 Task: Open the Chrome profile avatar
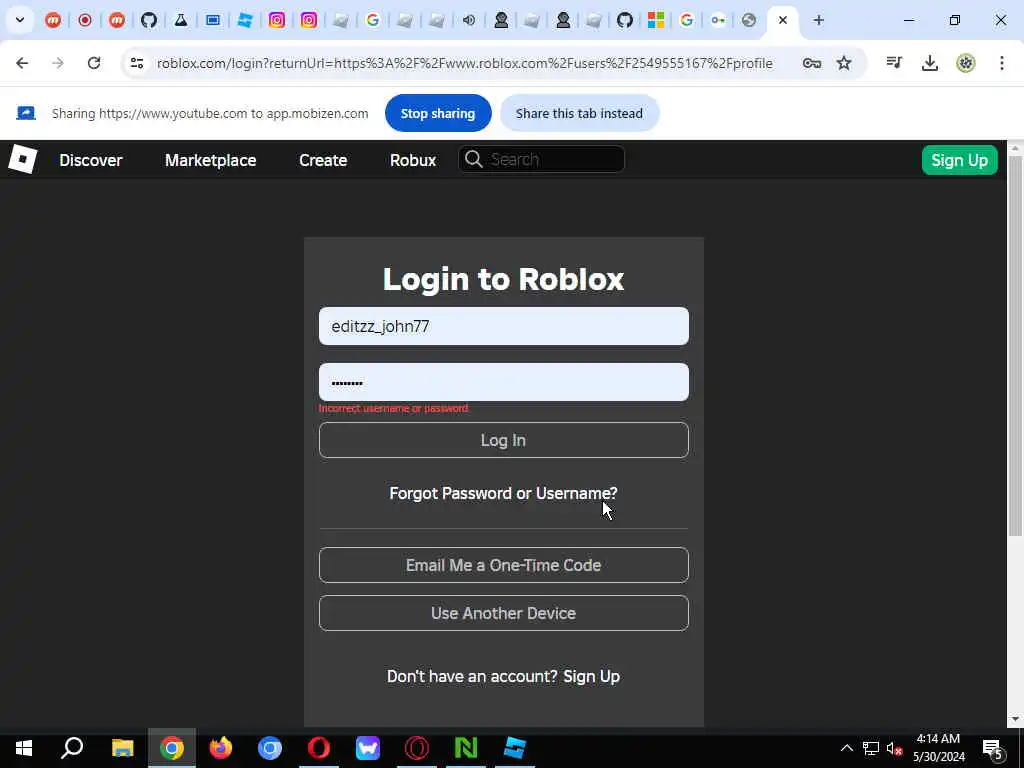(965, 63)
